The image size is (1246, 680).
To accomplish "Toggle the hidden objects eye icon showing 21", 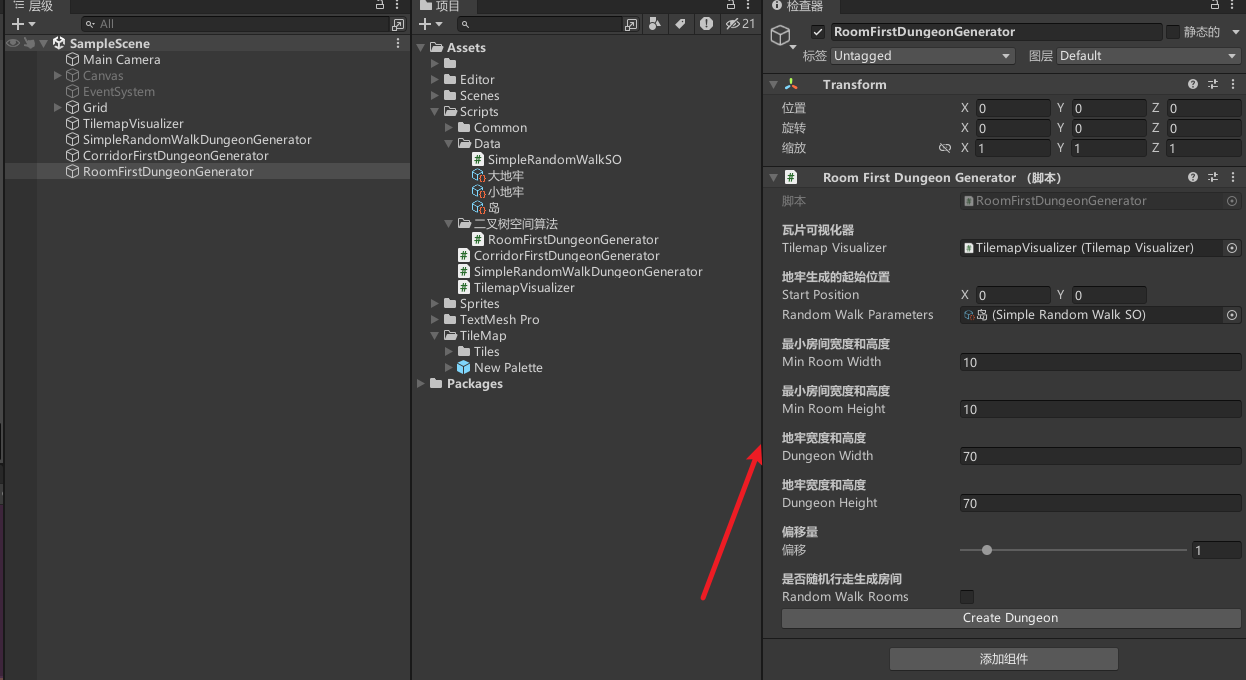I will click(x=731, y=23).
